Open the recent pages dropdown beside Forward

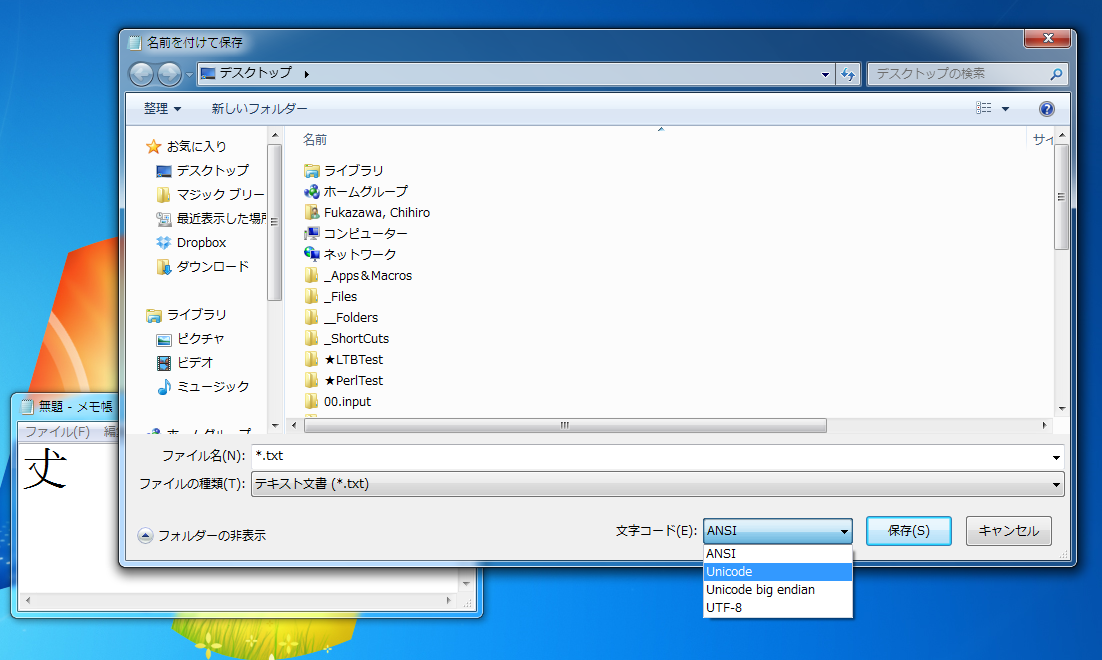tap(188, 75)
